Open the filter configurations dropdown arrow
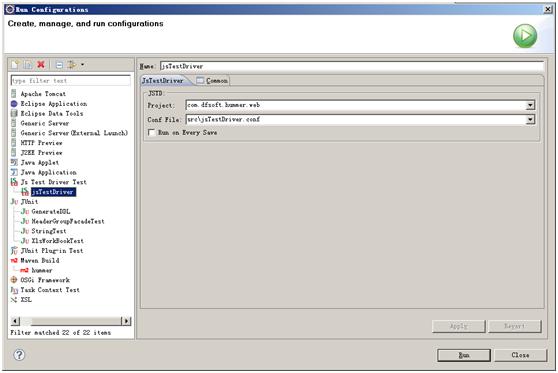The width and height of the screenshot is (558, 373). pos(83,64)
